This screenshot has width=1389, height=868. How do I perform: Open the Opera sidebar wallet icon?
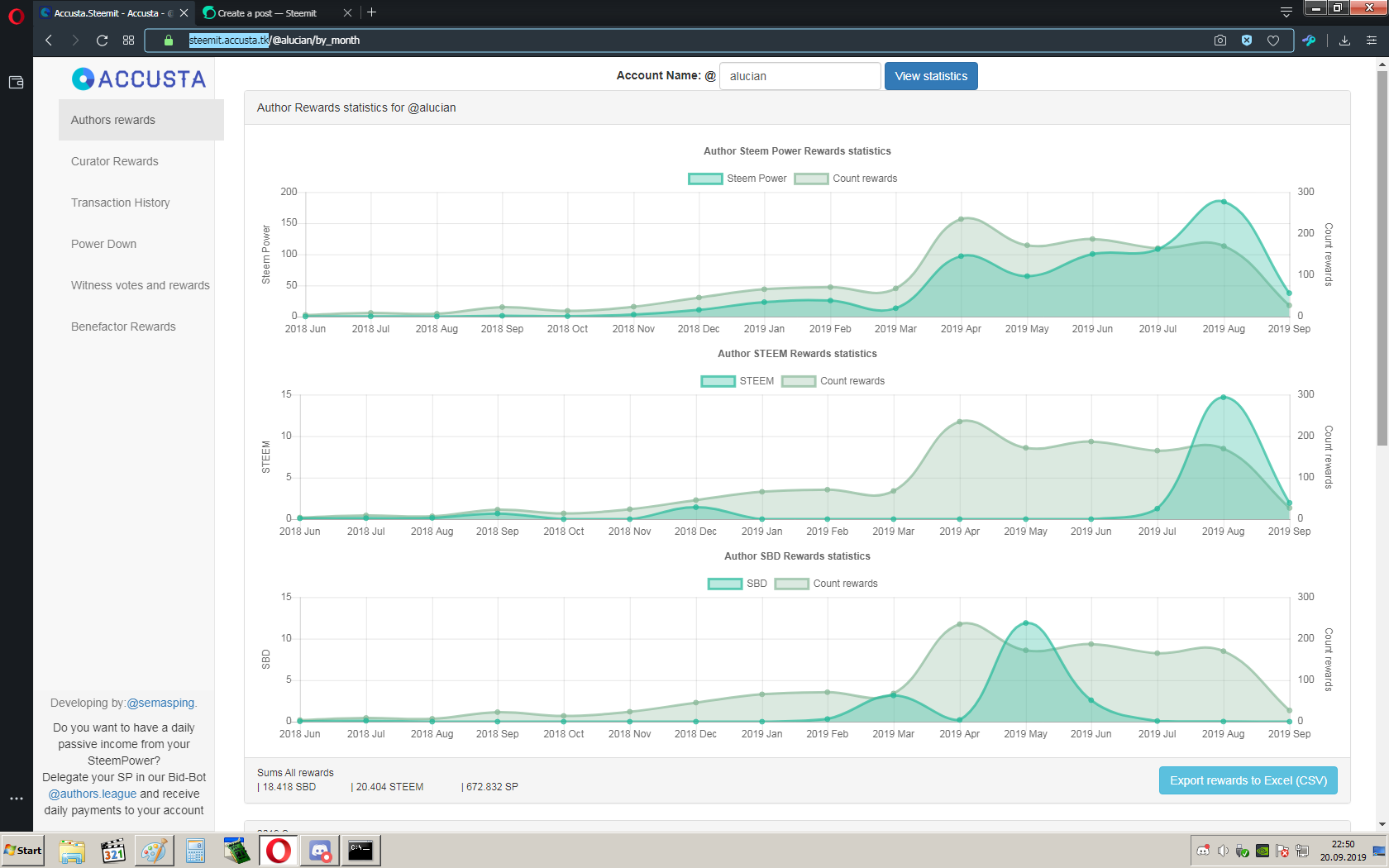(x=16, y=82)
